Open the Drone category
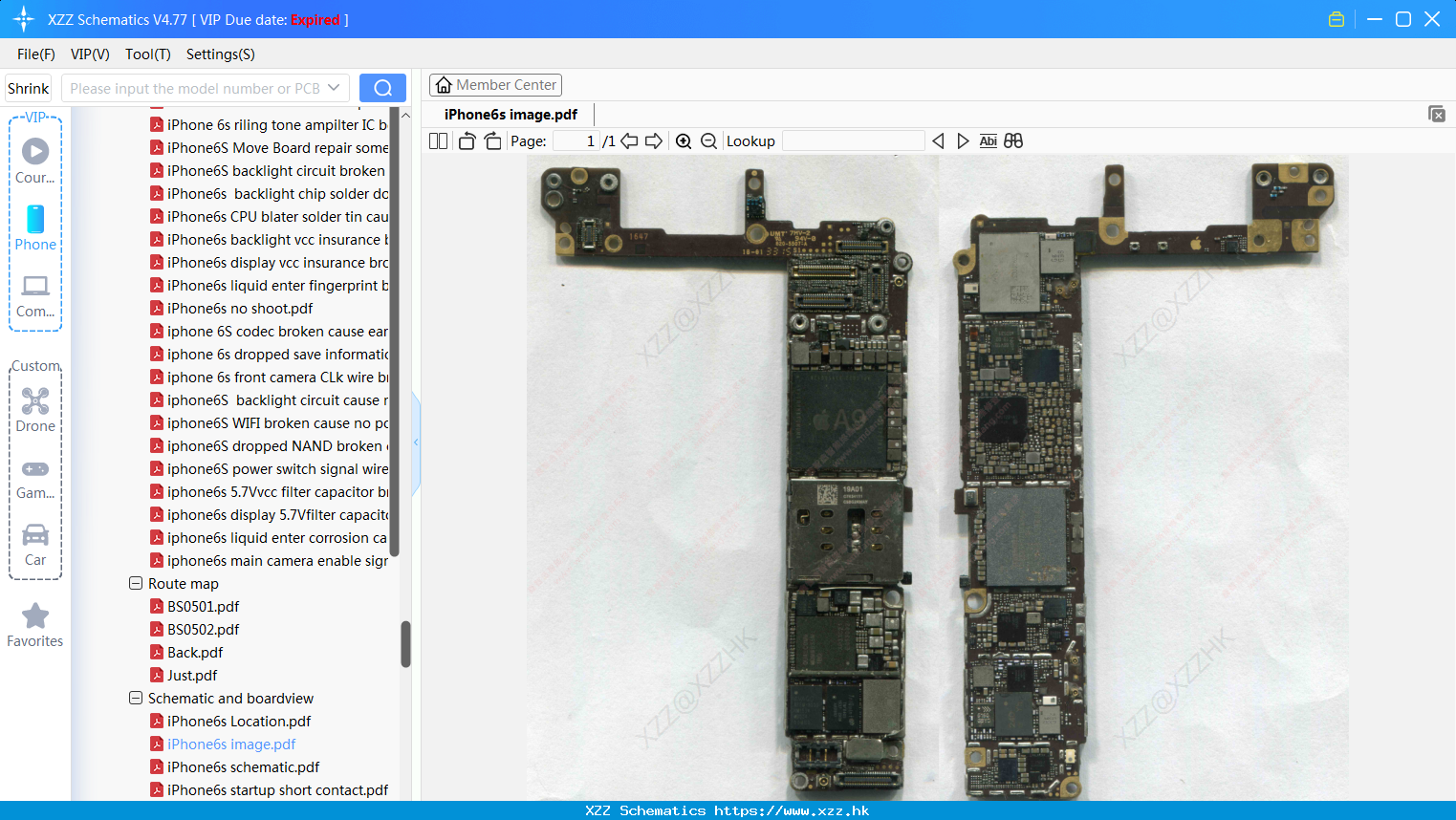Screen dimensions: 1456x820 35,400
